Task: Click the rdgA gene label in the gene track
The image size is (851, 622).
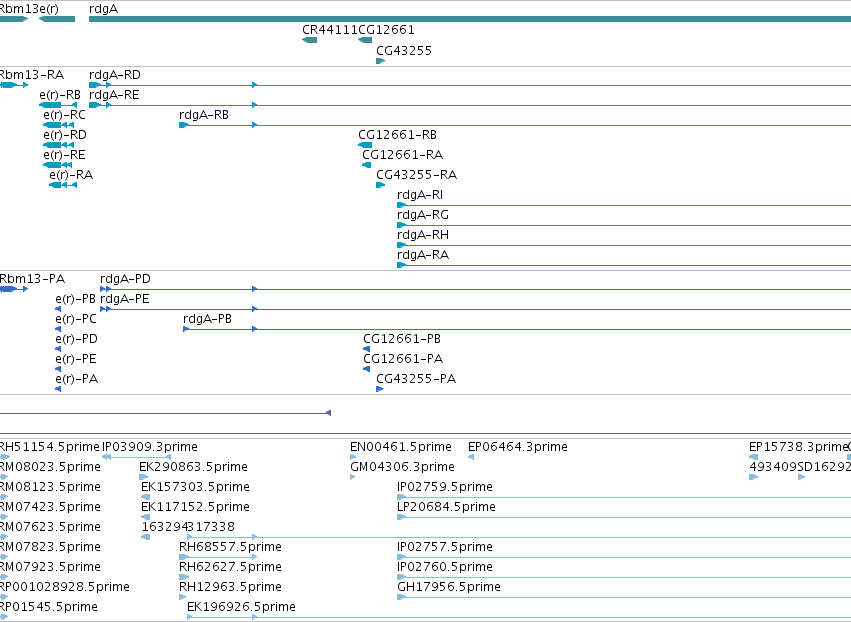Action: tap(103, 9)
